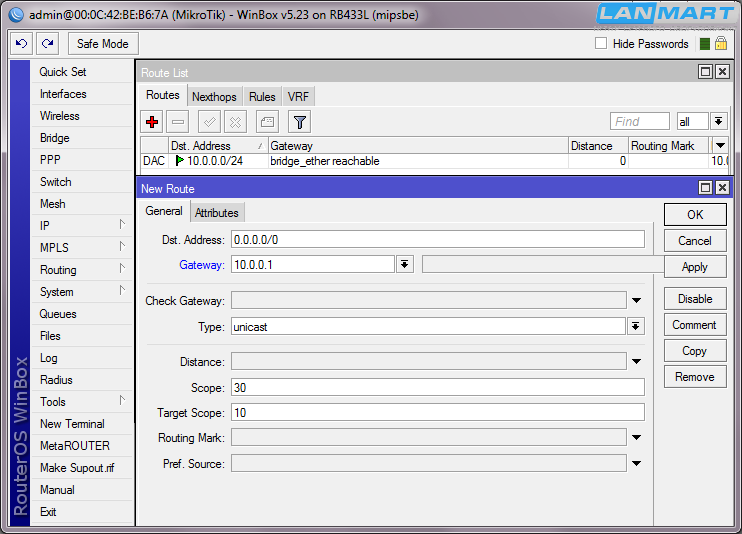The height and width of the screenshot is (534, 742).
Task: Click the WinBox logo in title bar
Action: 17,15
